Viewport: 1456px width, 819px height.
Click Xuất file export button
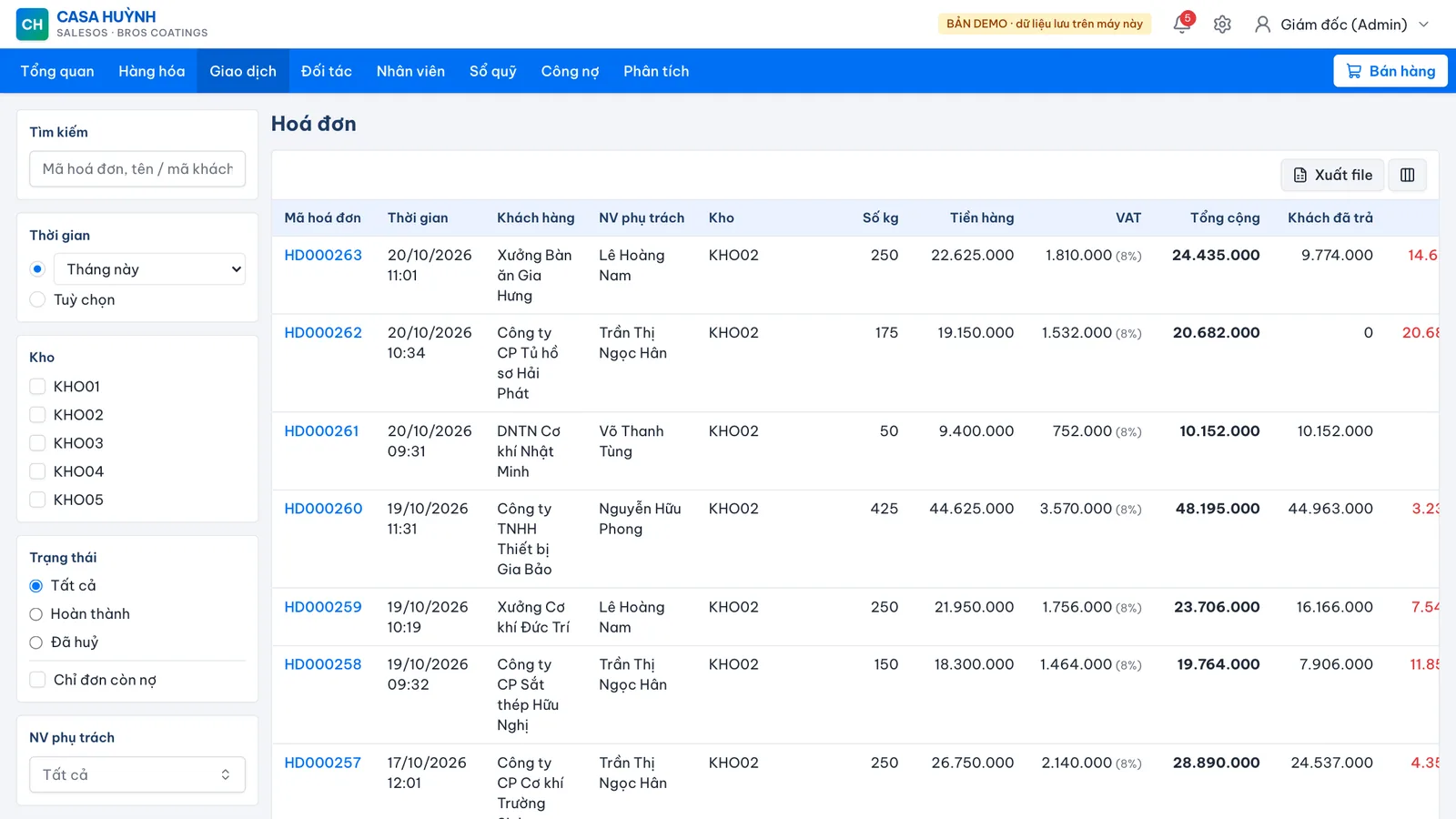point(1332,175)
